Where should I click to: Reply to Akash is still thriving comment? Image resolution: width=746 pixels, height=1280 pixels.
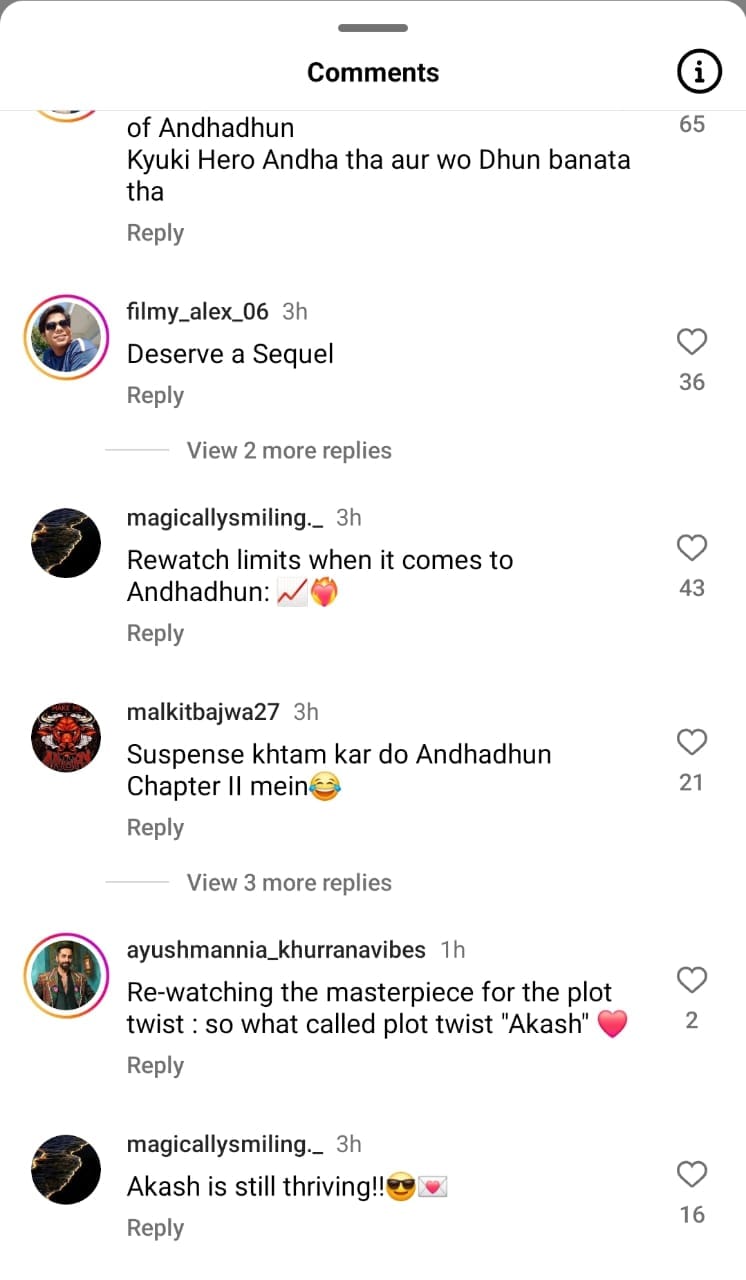155,1228
